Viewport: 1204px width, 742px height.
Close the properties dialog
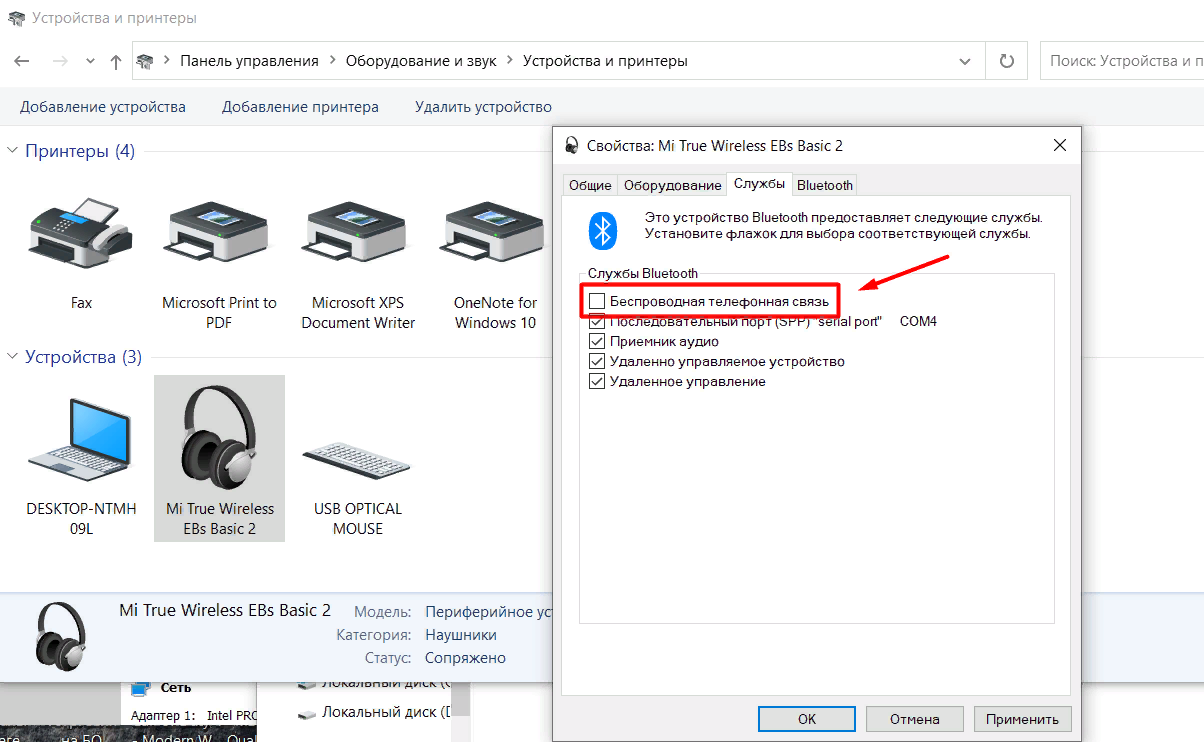[x=1060, y=145]
